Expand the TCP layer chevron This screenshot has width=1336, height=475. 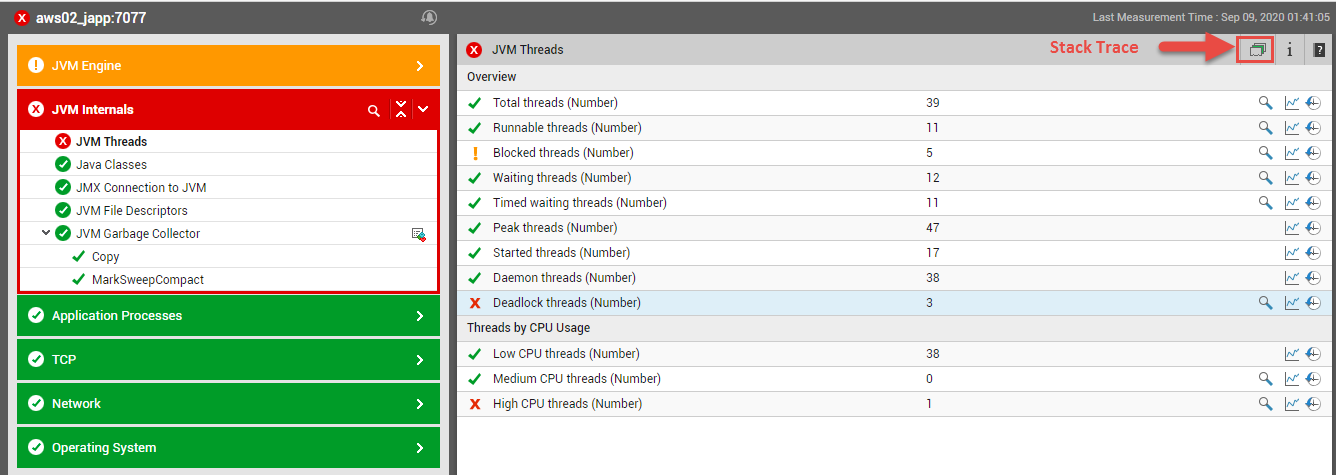pos(420,360)
